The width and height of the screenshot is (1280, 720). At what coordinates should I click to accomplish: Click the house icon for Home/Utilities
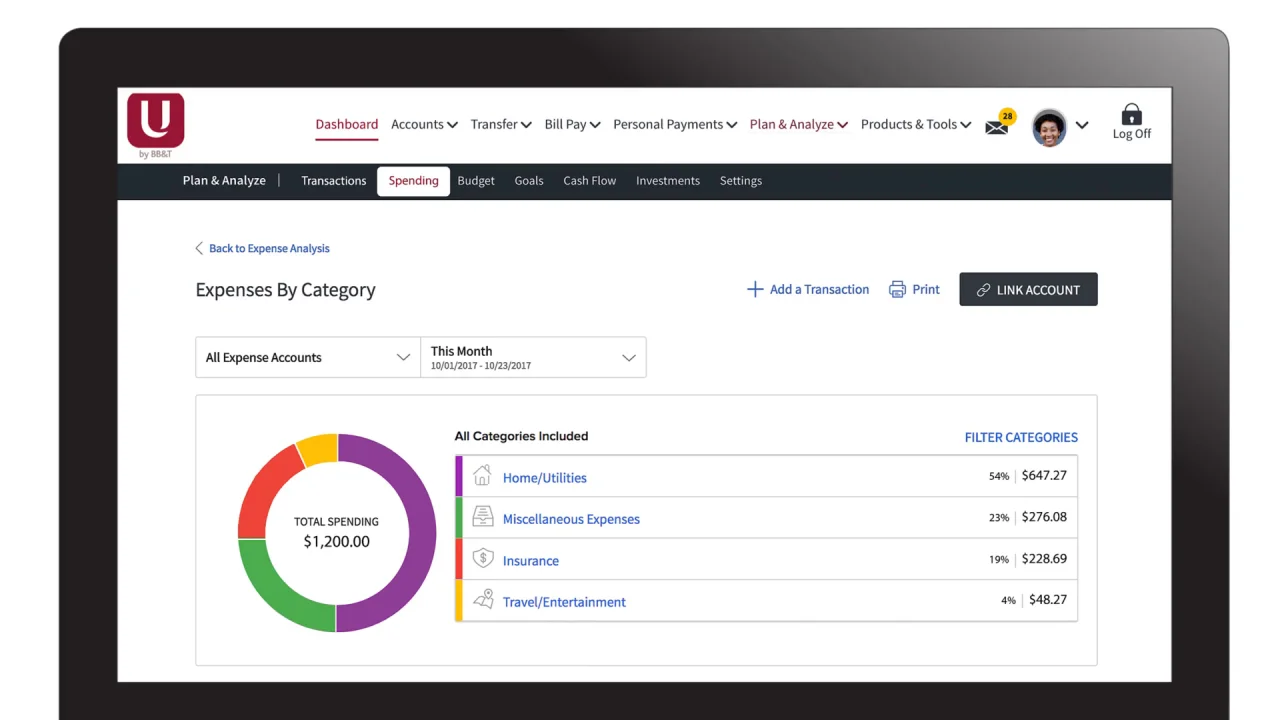(483, 475)
